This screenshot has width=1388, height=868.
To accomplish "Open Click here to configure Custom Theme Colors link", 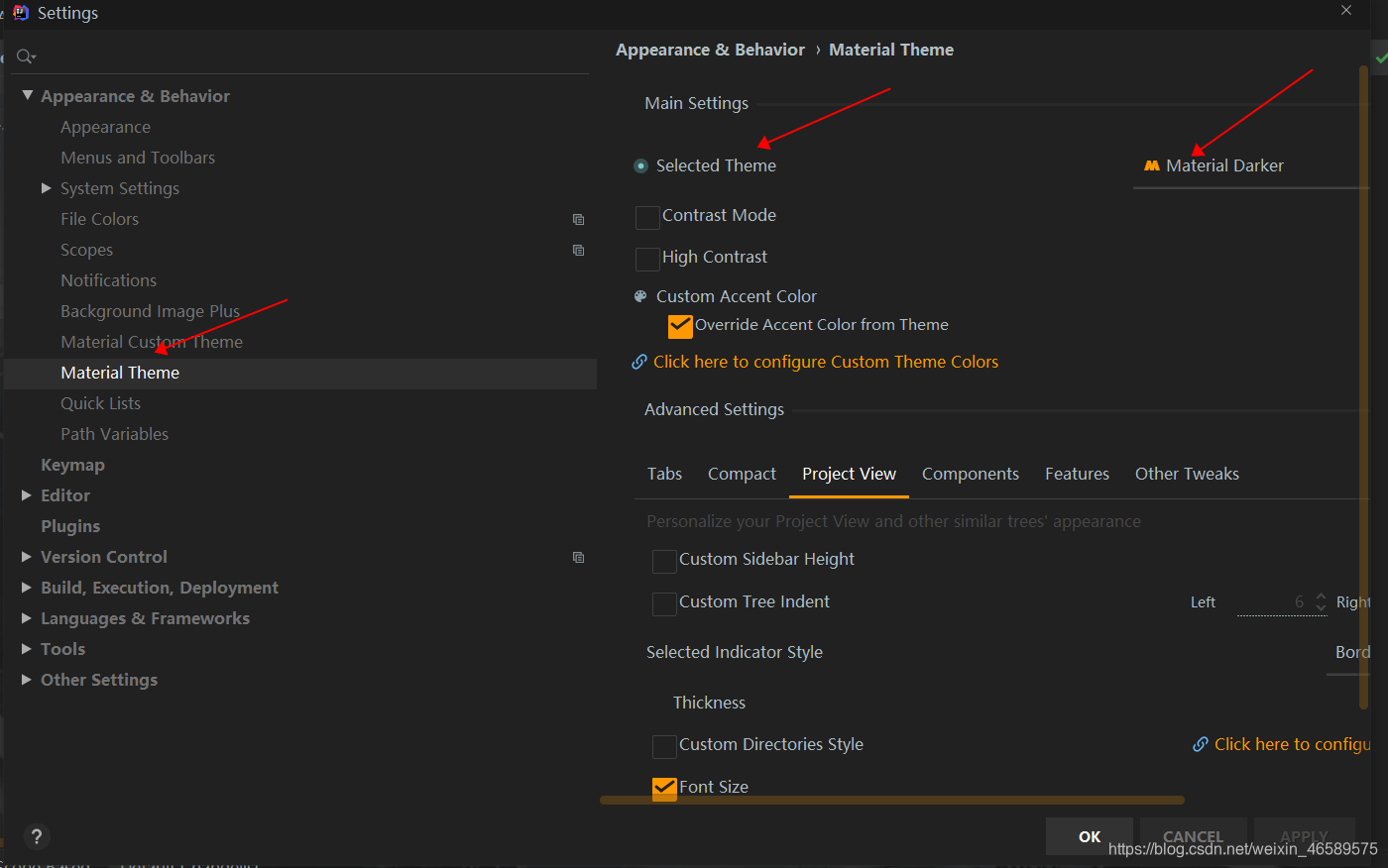I will pyautogui.click(x=826, y=362).
